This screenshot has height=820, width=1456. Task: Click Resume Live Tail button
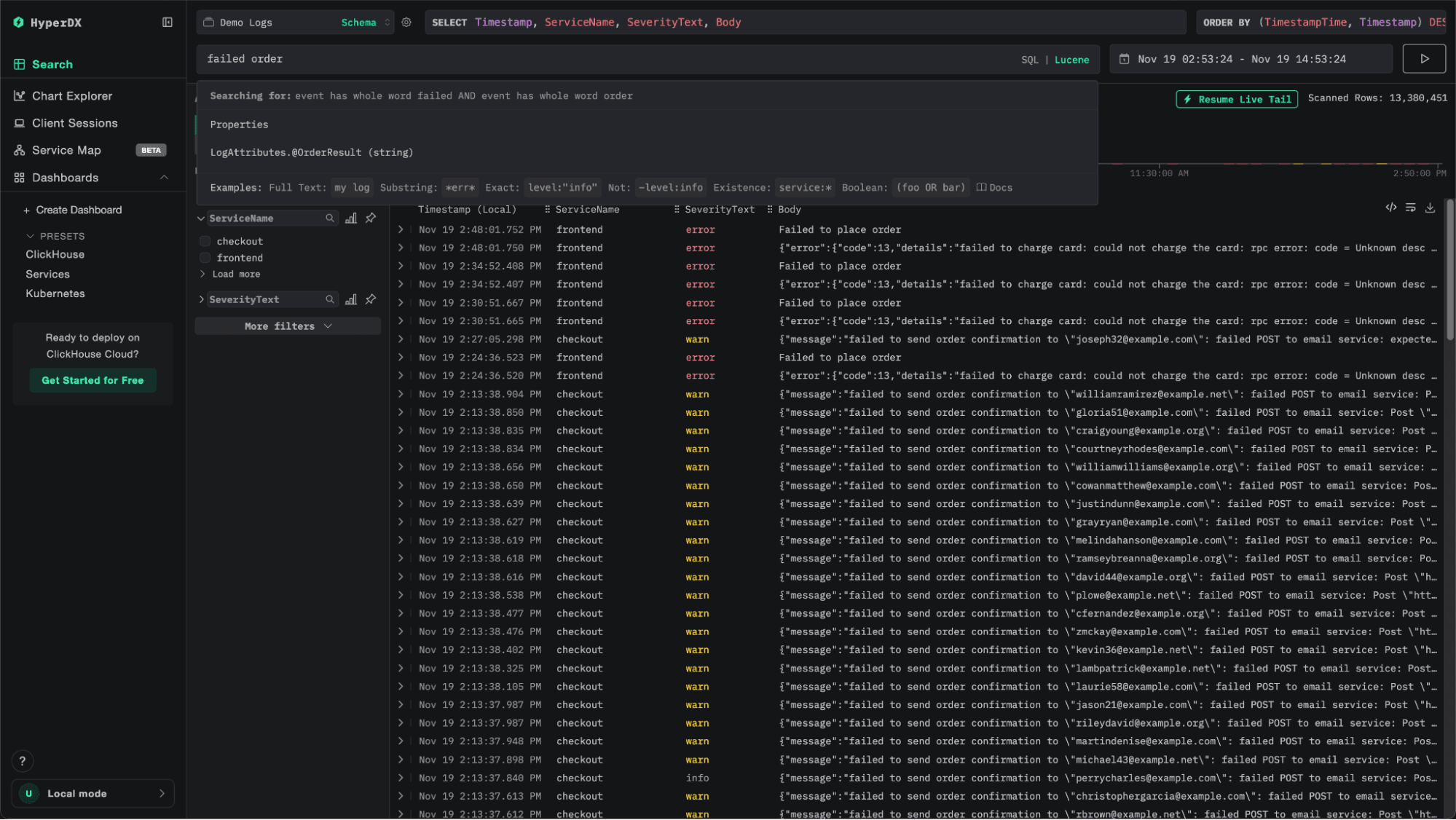click(1236, 100)
